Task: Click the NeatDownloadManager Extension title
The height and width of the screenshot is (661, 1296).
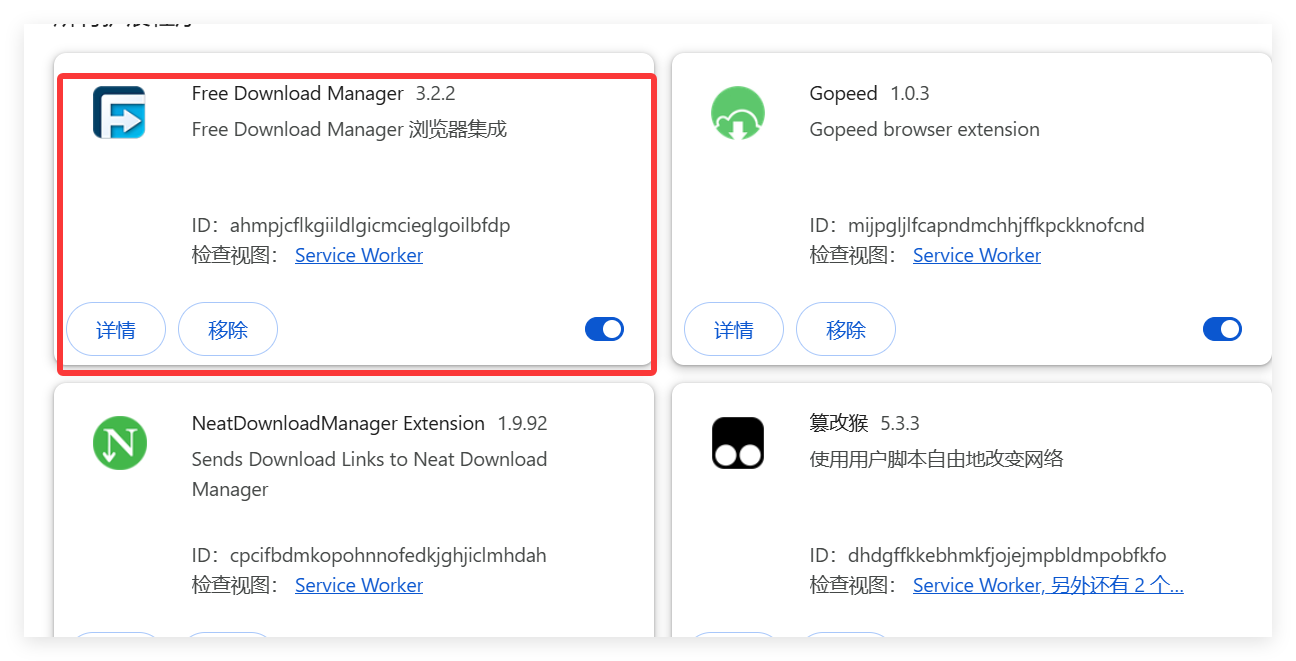Action: (338, 423)
